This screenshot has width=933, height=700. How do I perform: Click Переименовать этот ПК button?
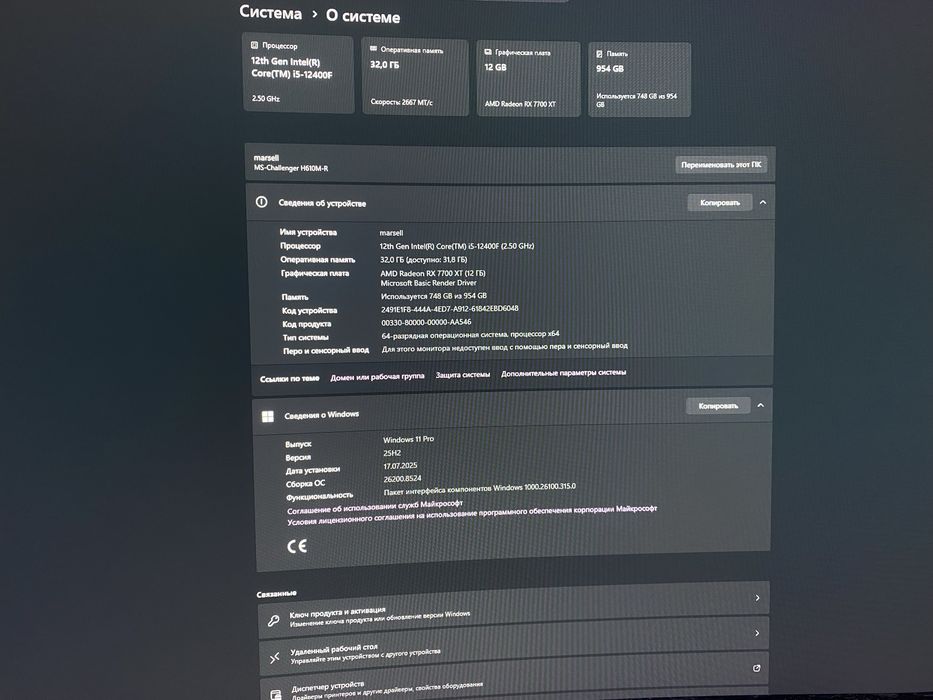pyautogui.click(x=721, y=165)
